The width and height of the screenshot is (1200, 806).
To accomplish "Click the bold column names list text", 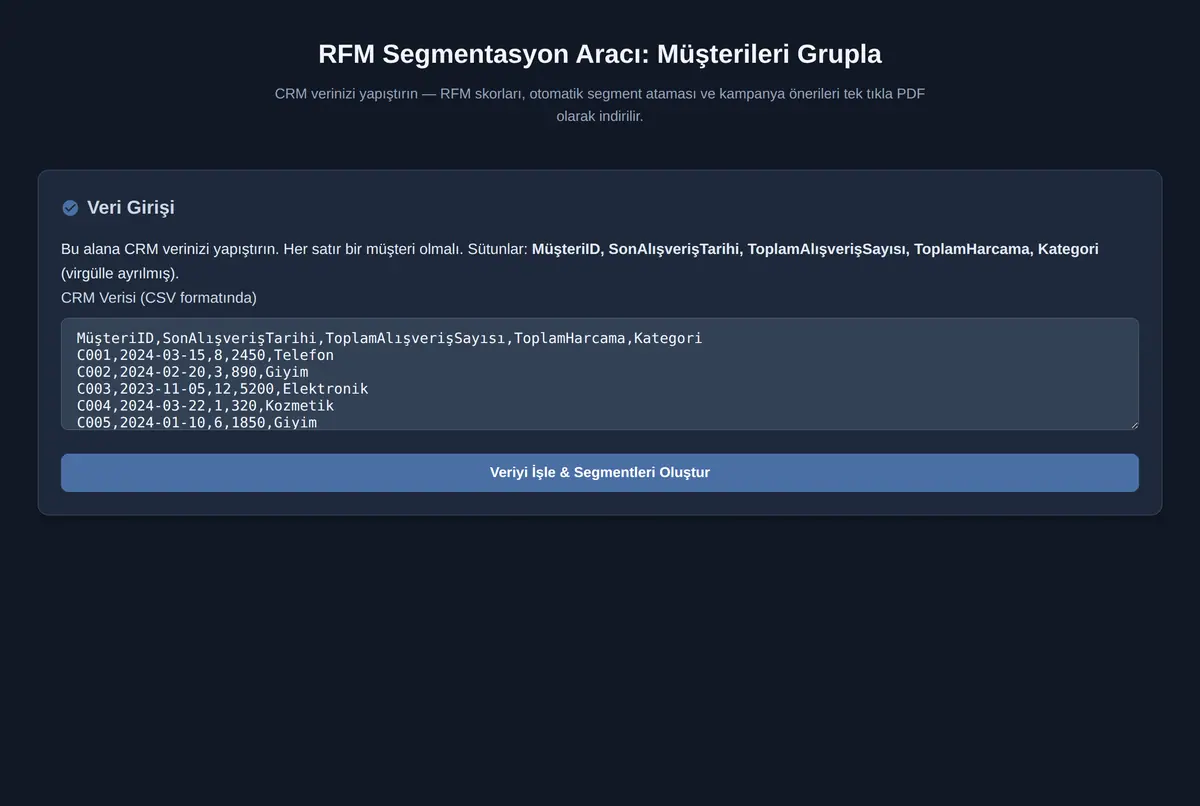I will [x=815, y=249].
